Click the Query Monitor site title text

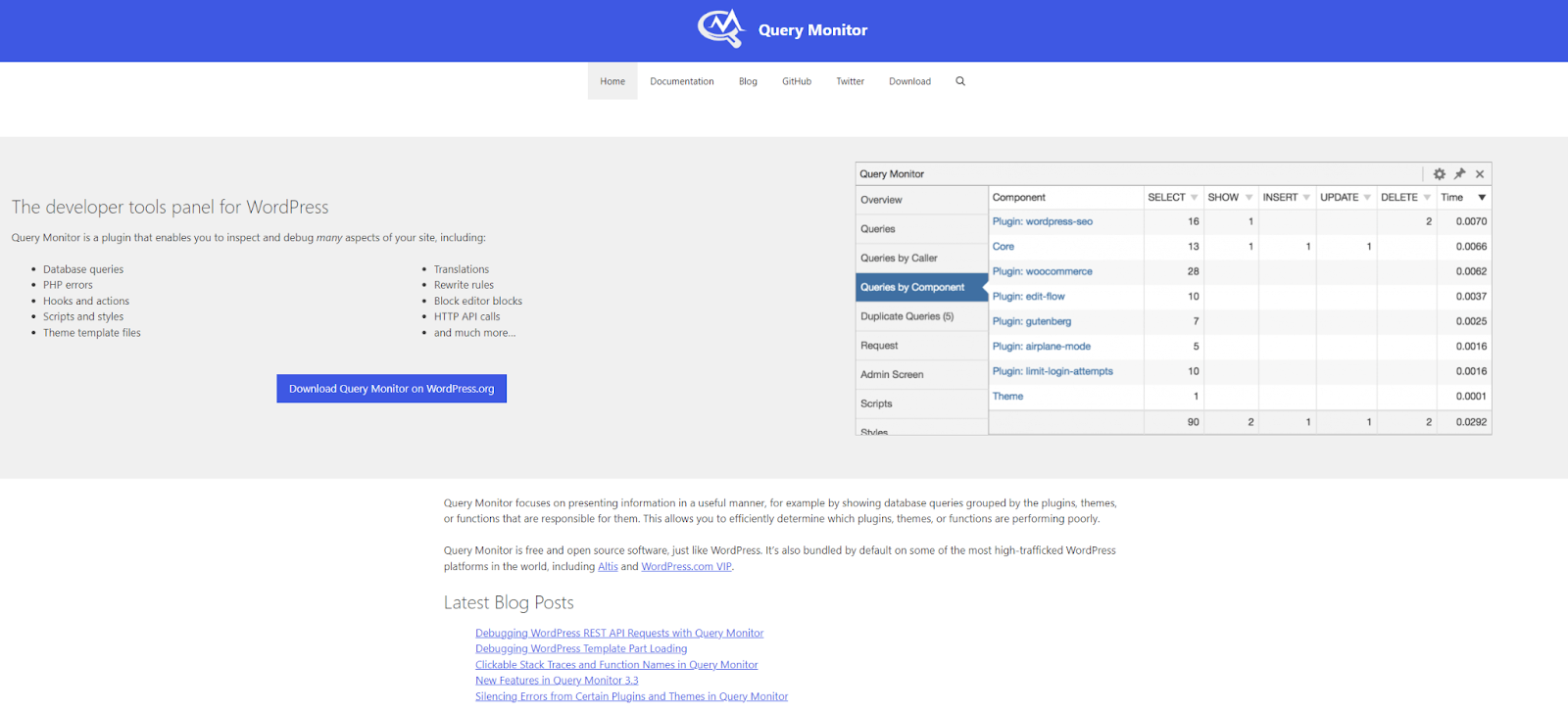coord(812,30)
